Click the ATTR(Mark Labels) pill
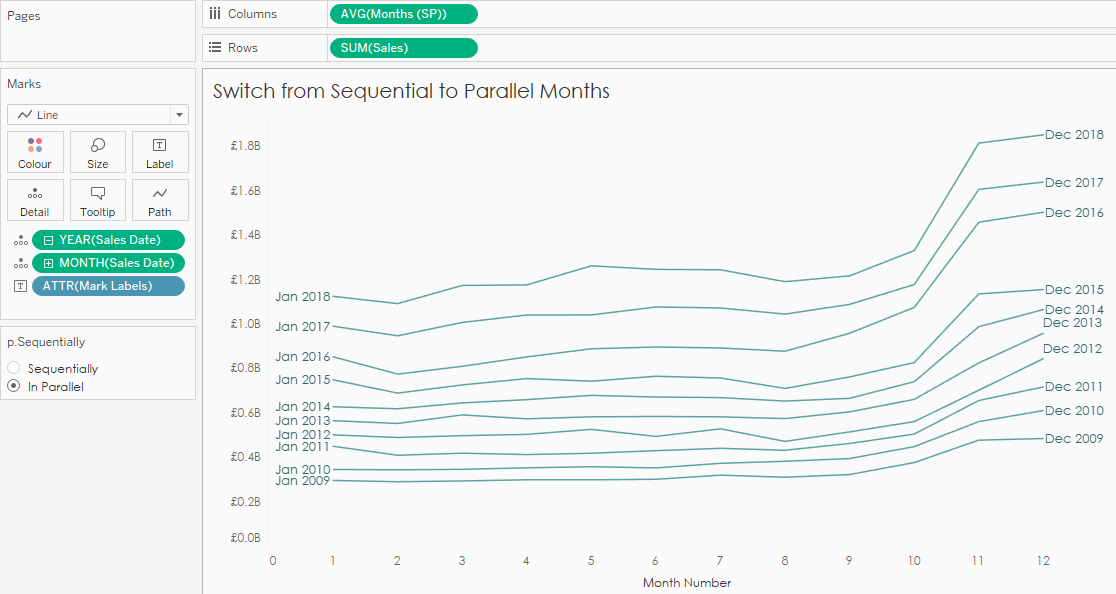Image resolution: width=1116 pixels, height=594 pixels. pyautogui.click(x=108, y=286)
